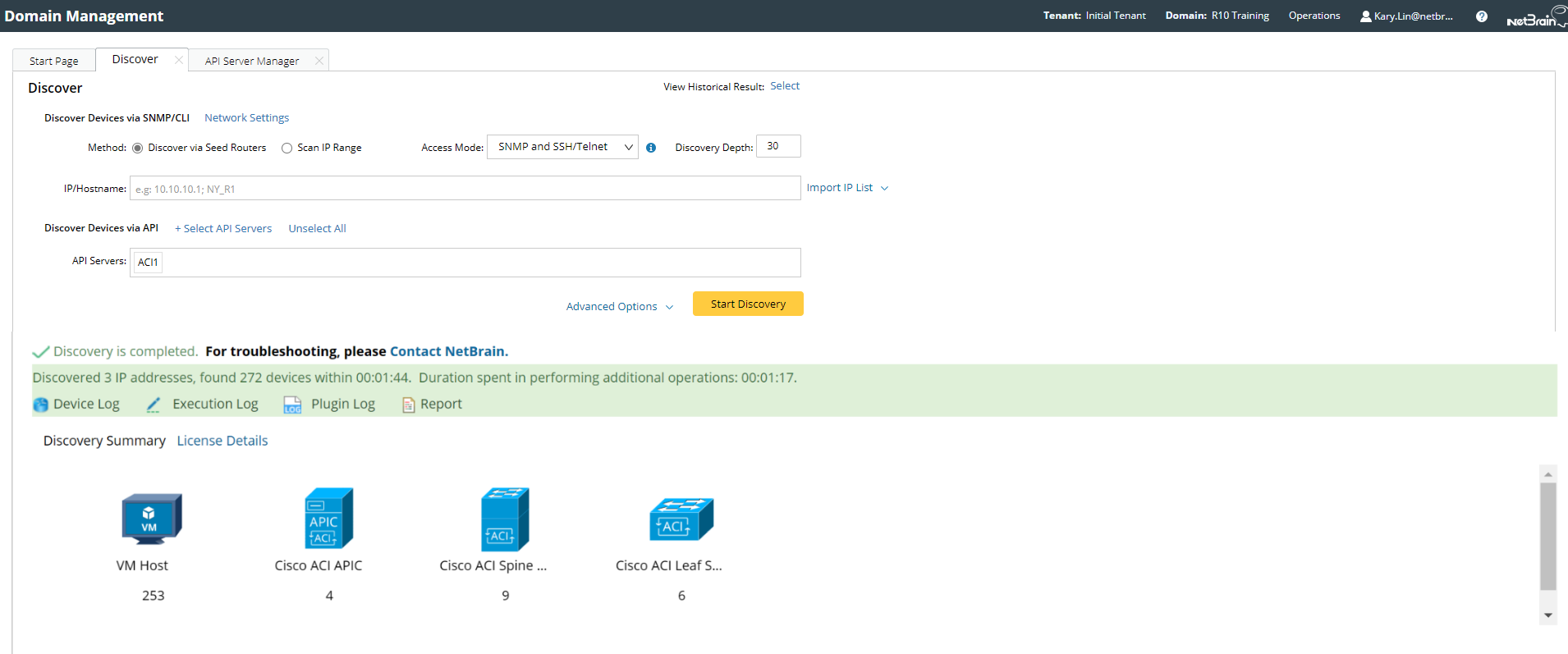The width and height of the screenshot is (1568, 654).
Task: Open the help question mark icon
Action: tap(1482, 16)
